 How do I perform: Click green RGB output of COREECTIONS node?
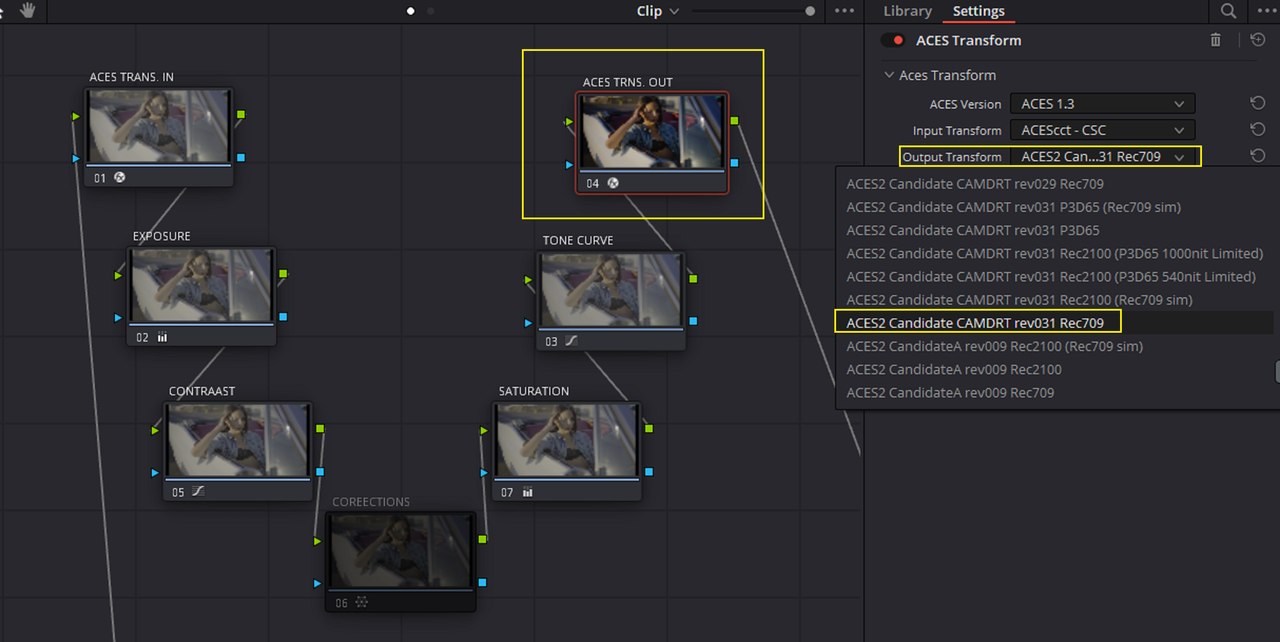pyautogui.click(x=482, y=539)
